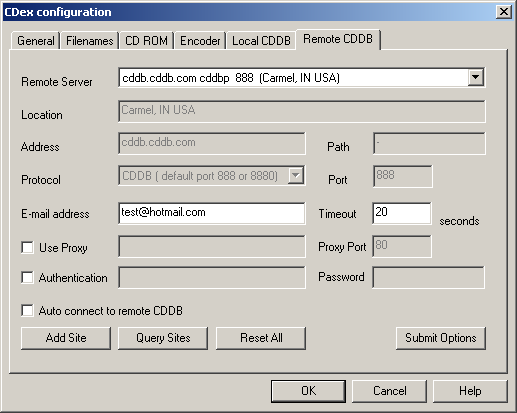Open Submit Options
The image size is (517, 413).
click(441, 338)
